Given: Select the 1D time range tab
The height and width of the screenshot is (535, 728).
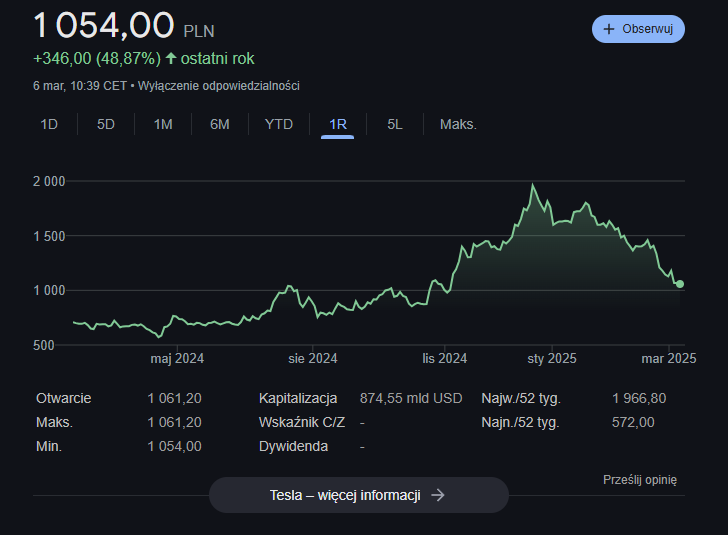Looking at the screenshot, I should point(49,124).
